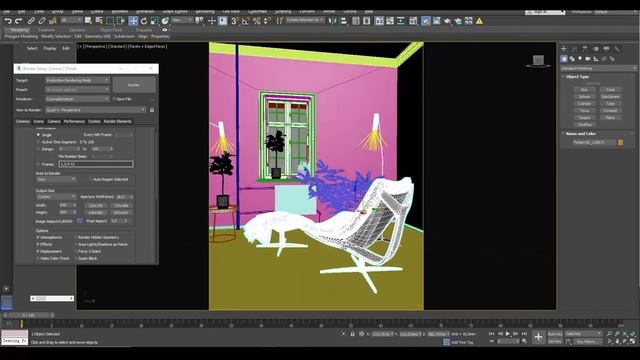
Task: Enable Force 2-Sided option
Action: (x=76, y=251)
